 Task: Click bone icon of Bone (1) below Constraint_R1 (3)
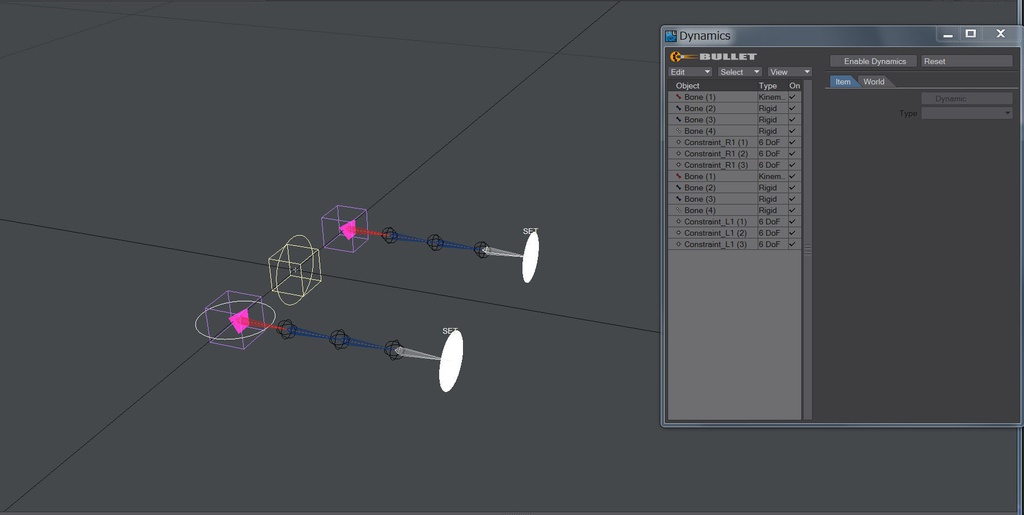(679, 176)
